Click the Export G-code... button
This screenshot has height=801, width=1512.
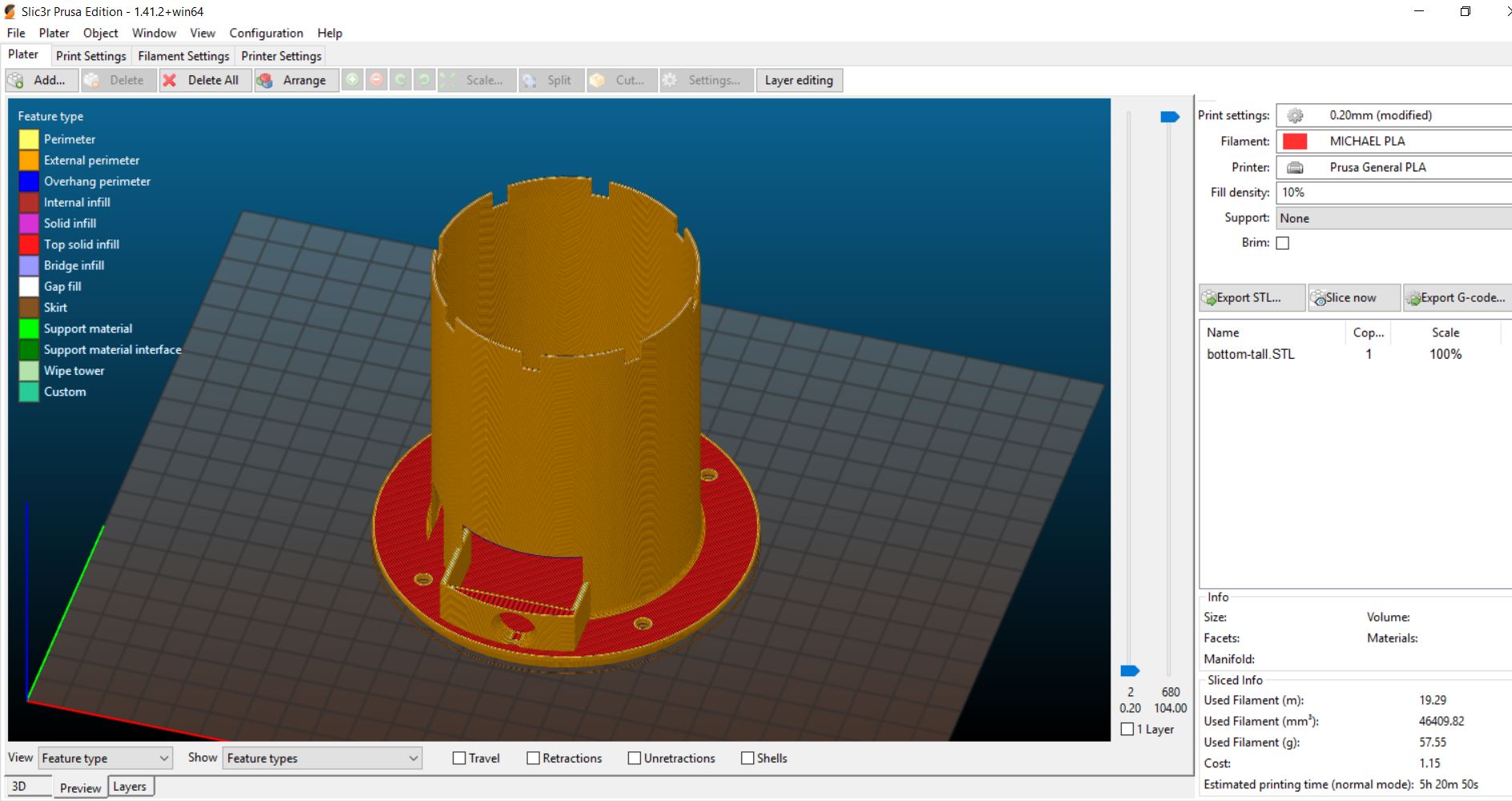click(x=1458, y=298)
